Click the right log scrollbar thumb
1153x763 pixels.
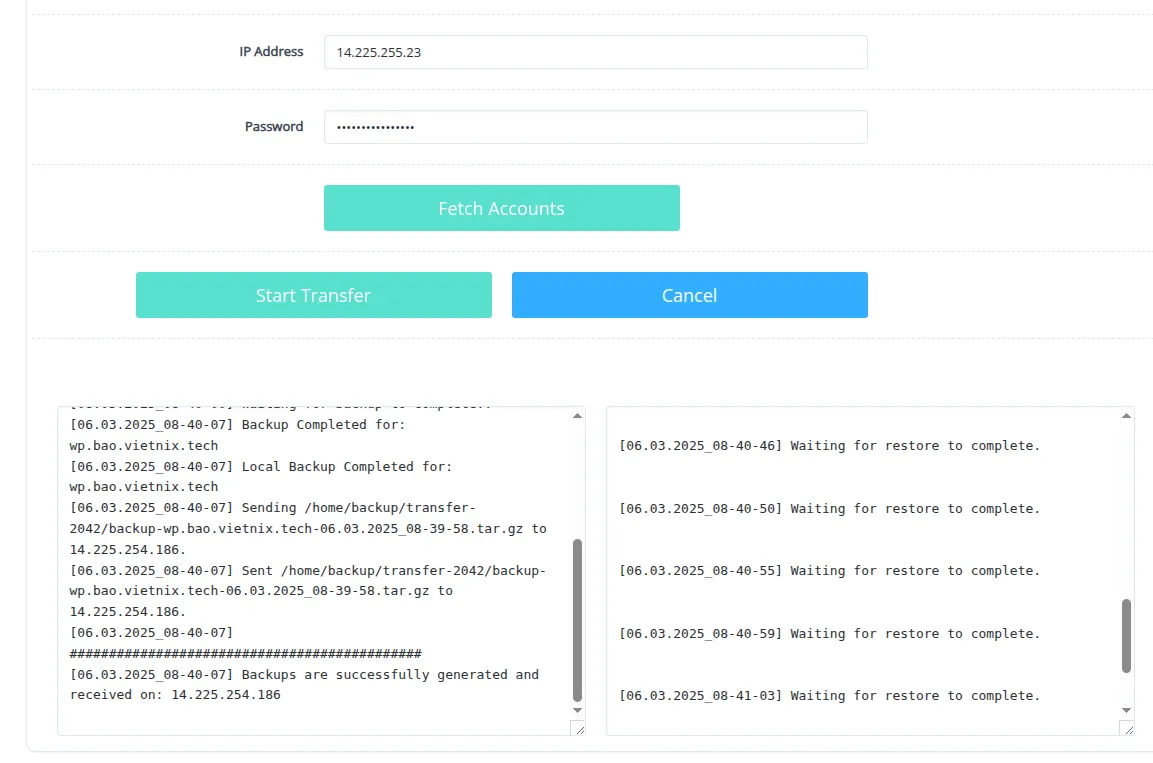[1126, 636]
